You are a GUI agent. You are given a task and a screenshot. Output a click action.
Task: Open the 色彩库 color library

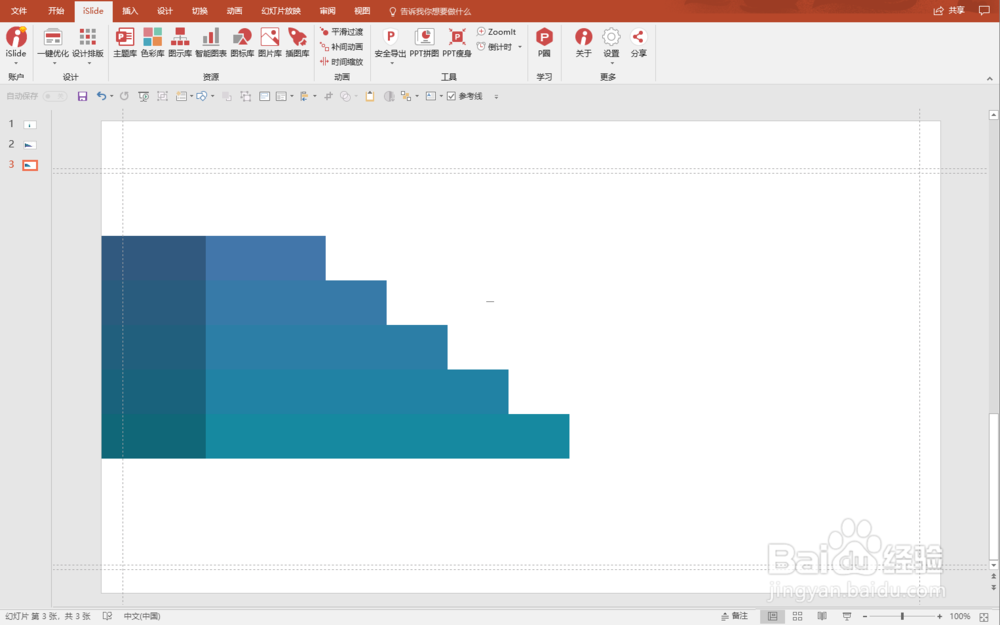[x=152, y=42]
